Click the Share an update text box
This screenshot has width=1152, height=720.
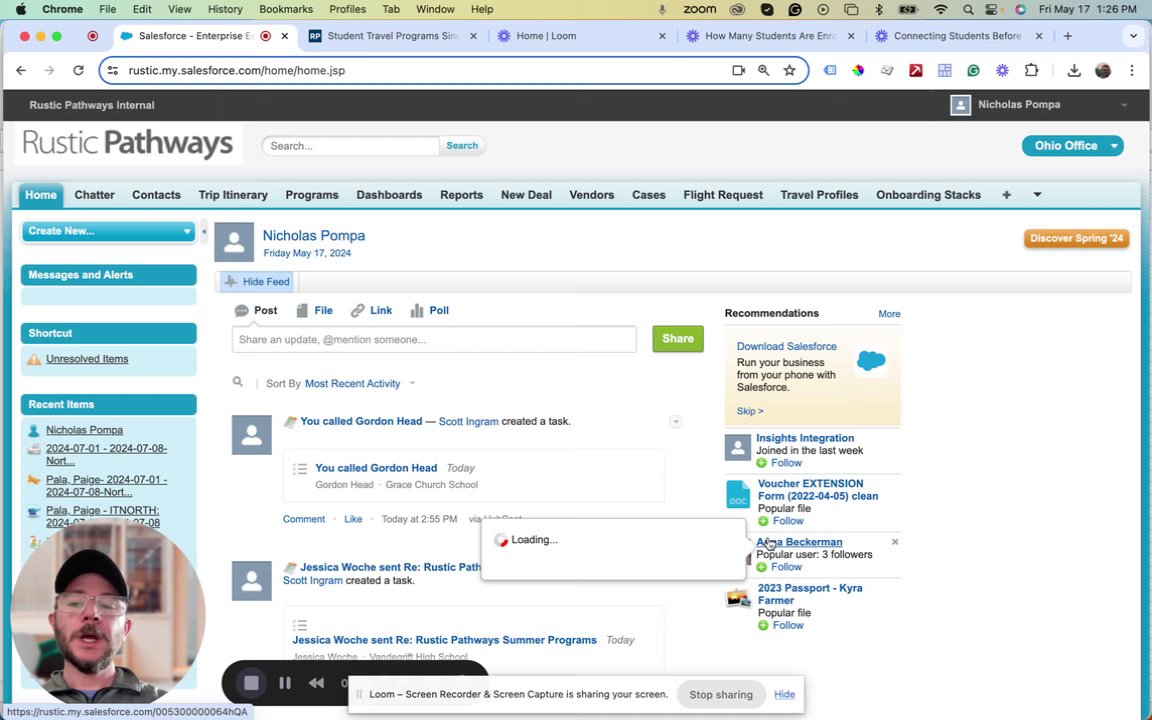(x=434, y=339)
